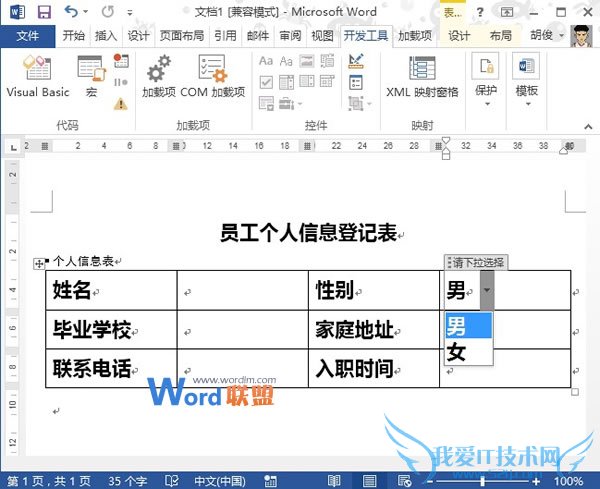The image size is (600, 489).
Task: Click the Record Macro icon
Action: [121, 61]
